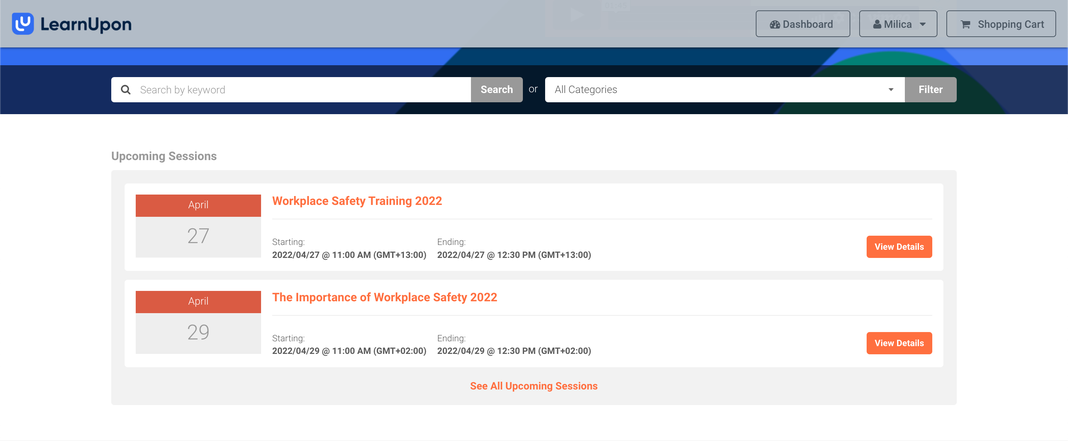Focus the Search by keyword field

click(291, 89)
